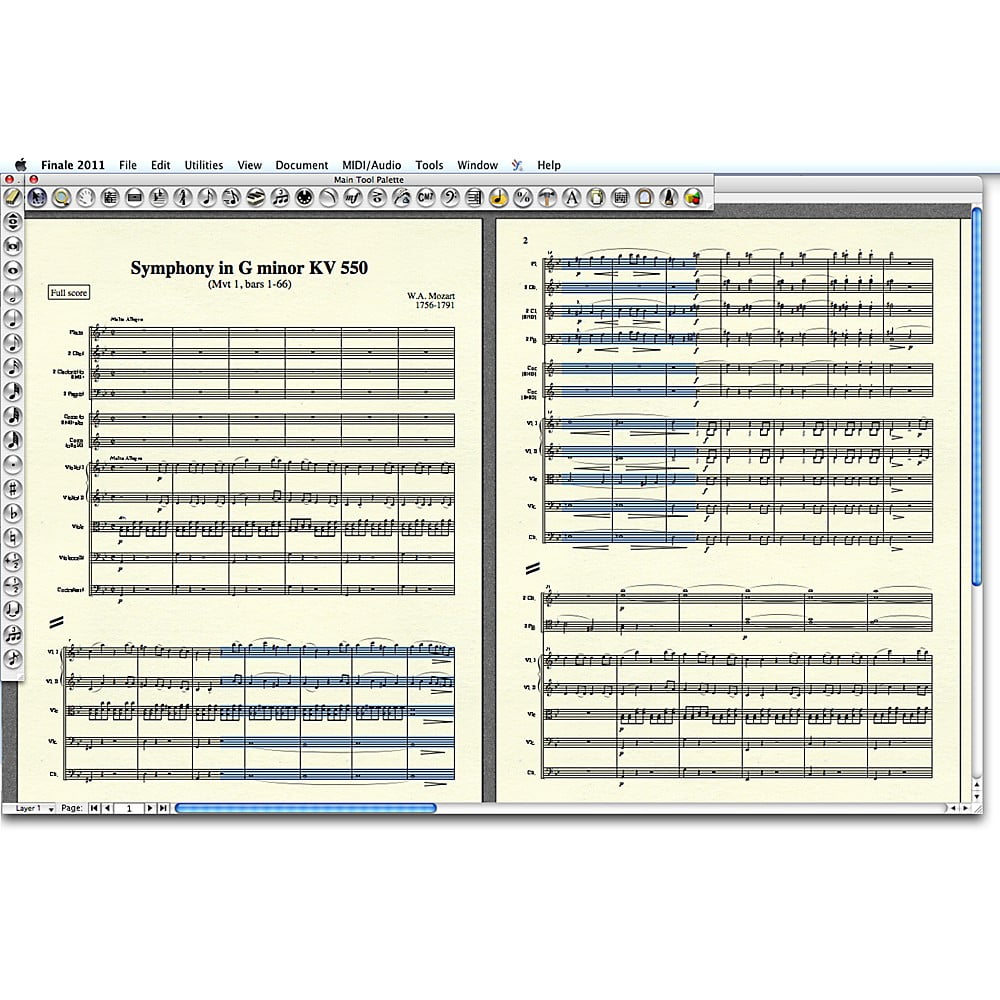Viewport: 1000px width, 1000px height.
Task: Open the Help menu
Action: point(548,165)
